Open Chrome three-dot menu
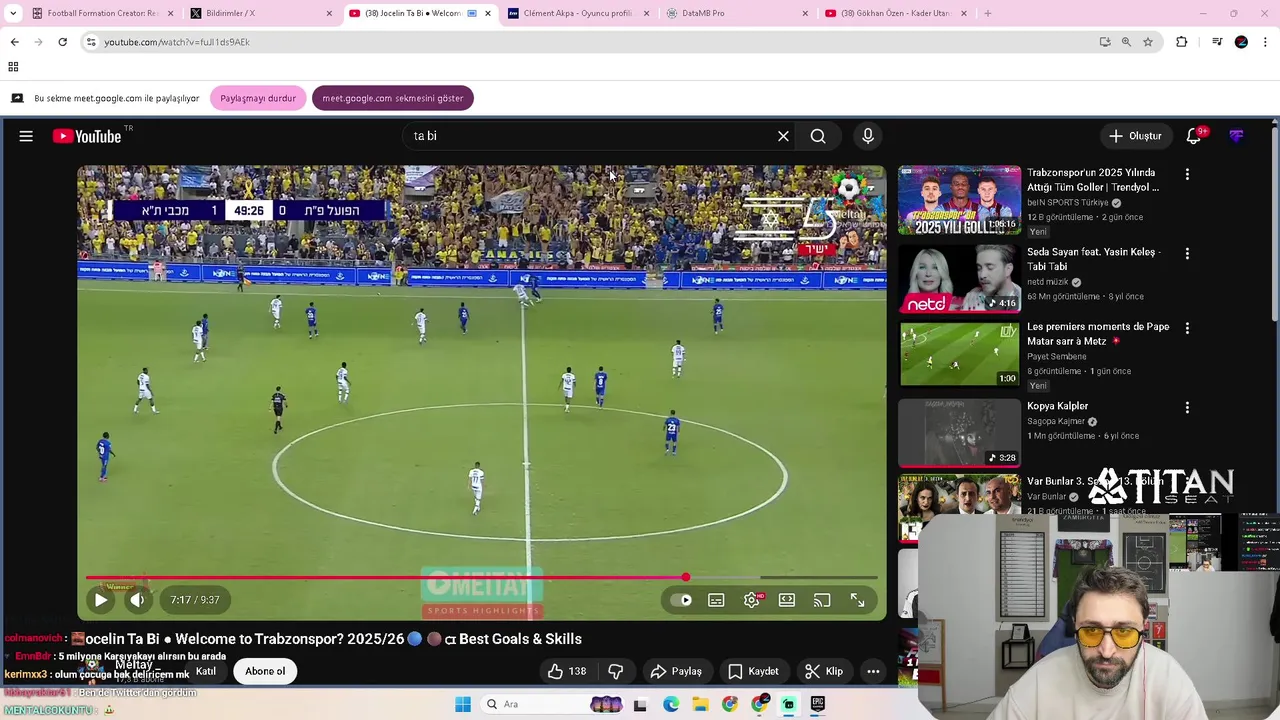Screen dimensions: 1280x720 pos(1266,42)
